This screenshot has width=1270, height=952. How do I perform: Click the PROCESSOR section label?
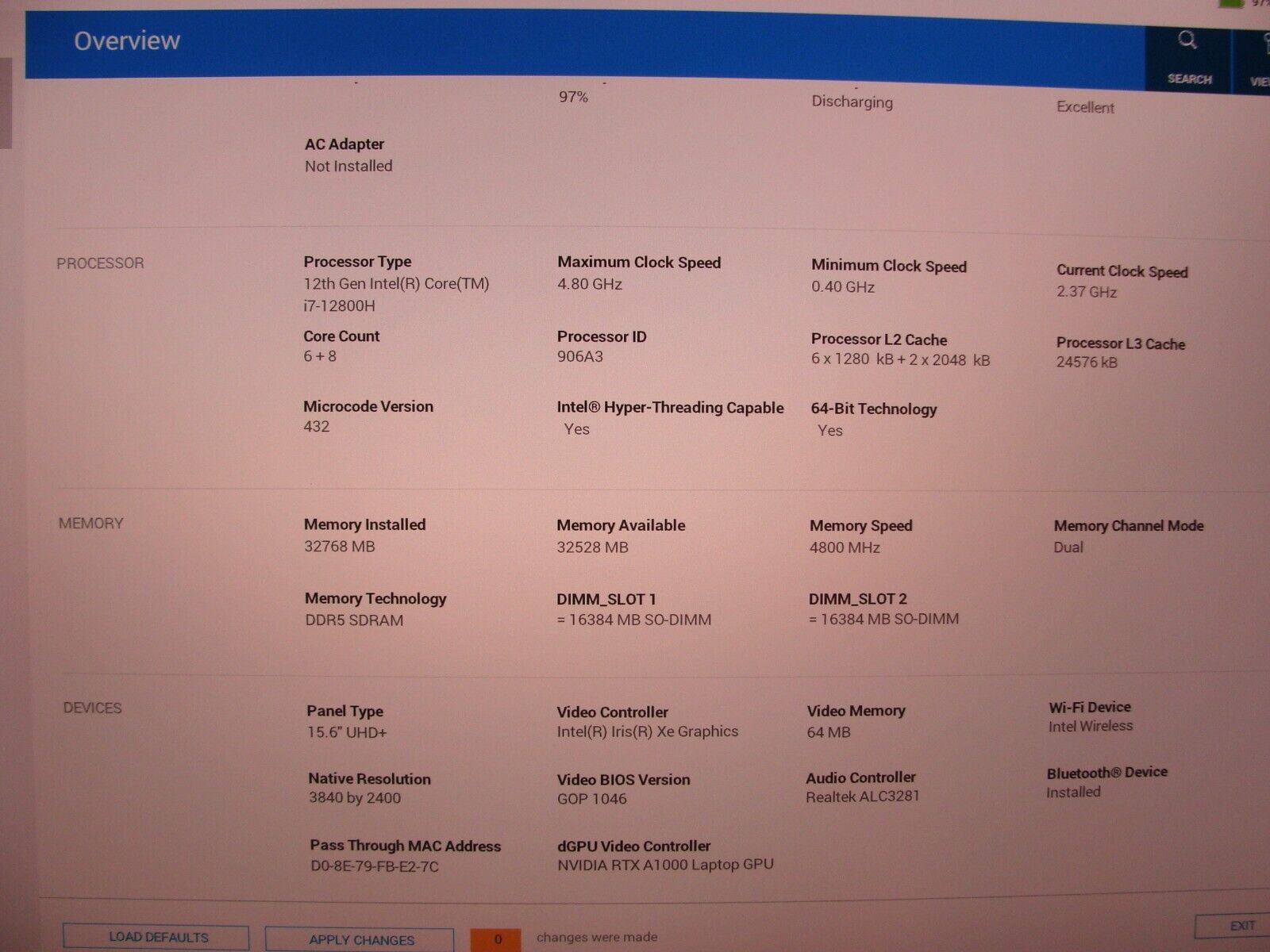pos(100,263)
